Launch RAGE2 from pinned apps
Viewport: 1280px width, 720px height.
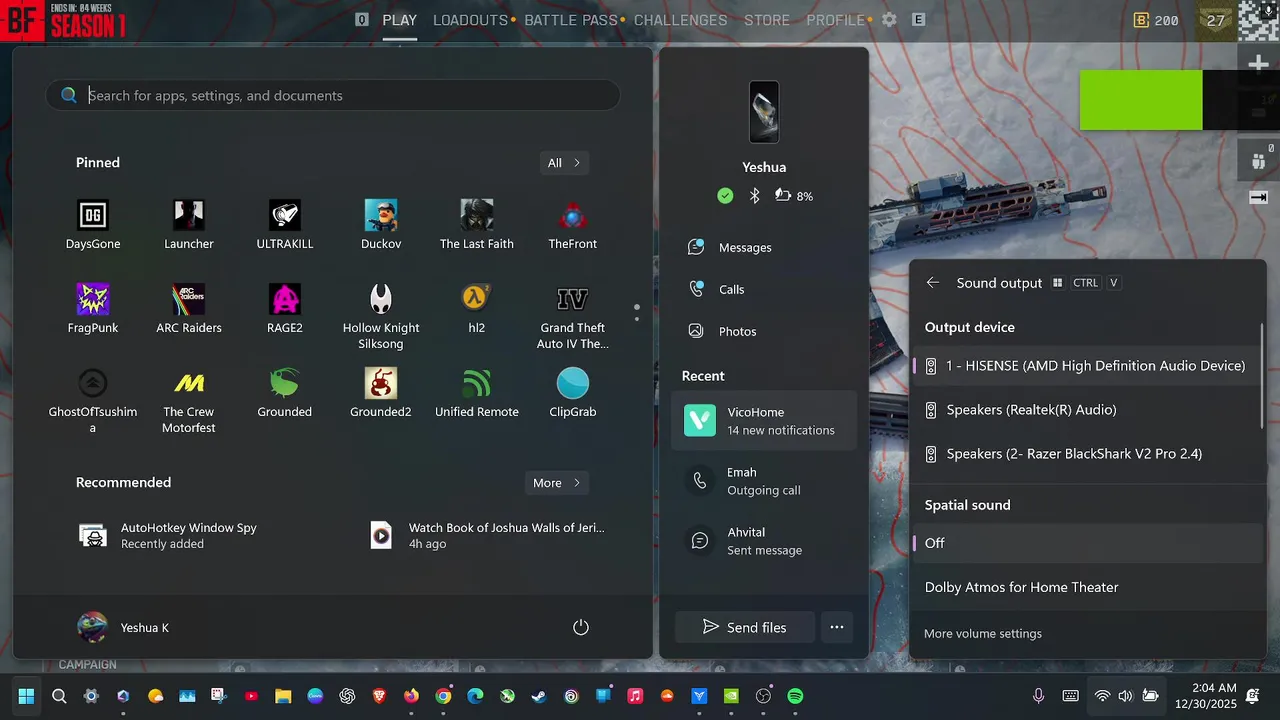point(285,308)
